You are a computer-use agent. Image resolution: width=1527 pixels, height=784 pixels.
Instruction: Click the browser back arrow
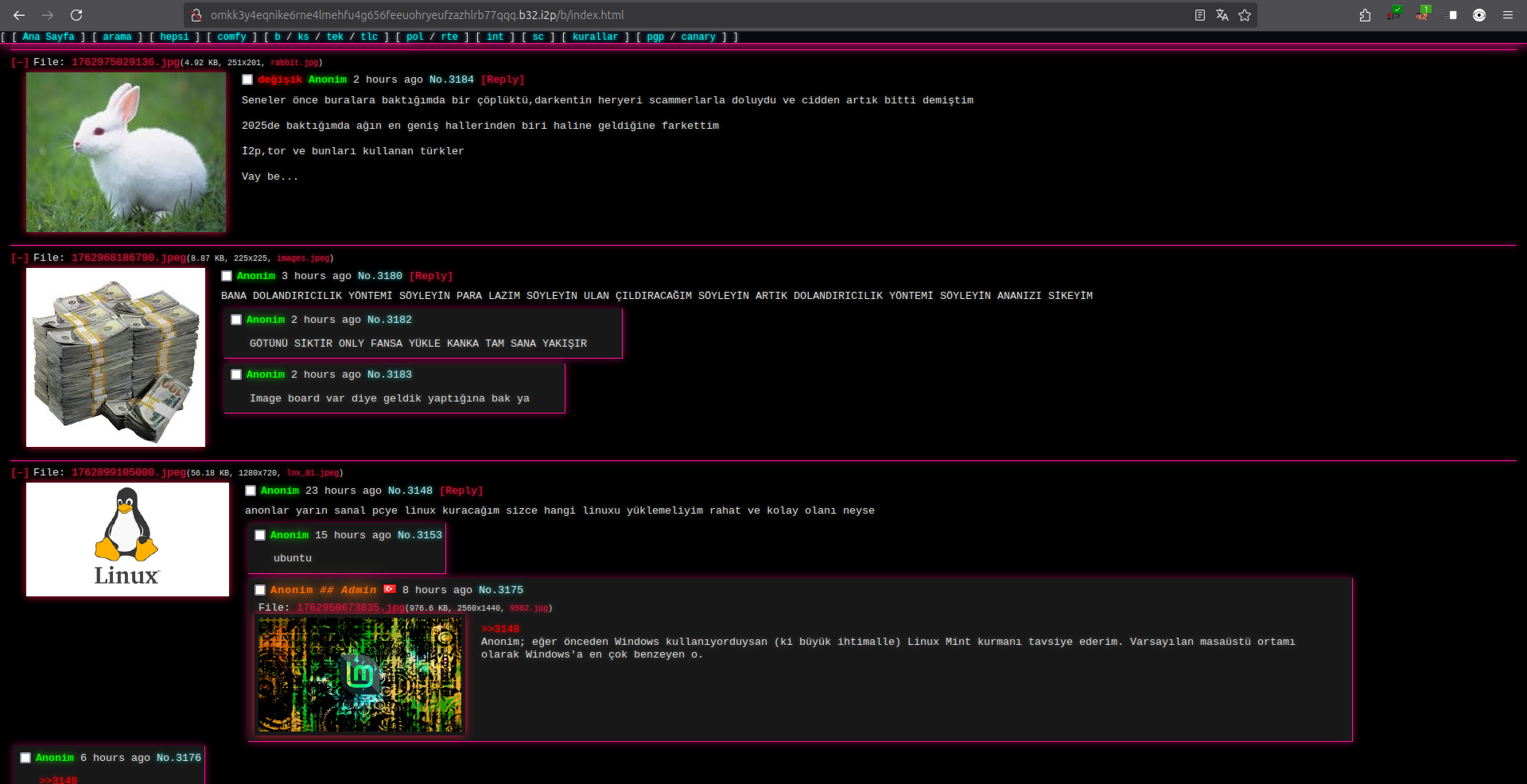19,15
